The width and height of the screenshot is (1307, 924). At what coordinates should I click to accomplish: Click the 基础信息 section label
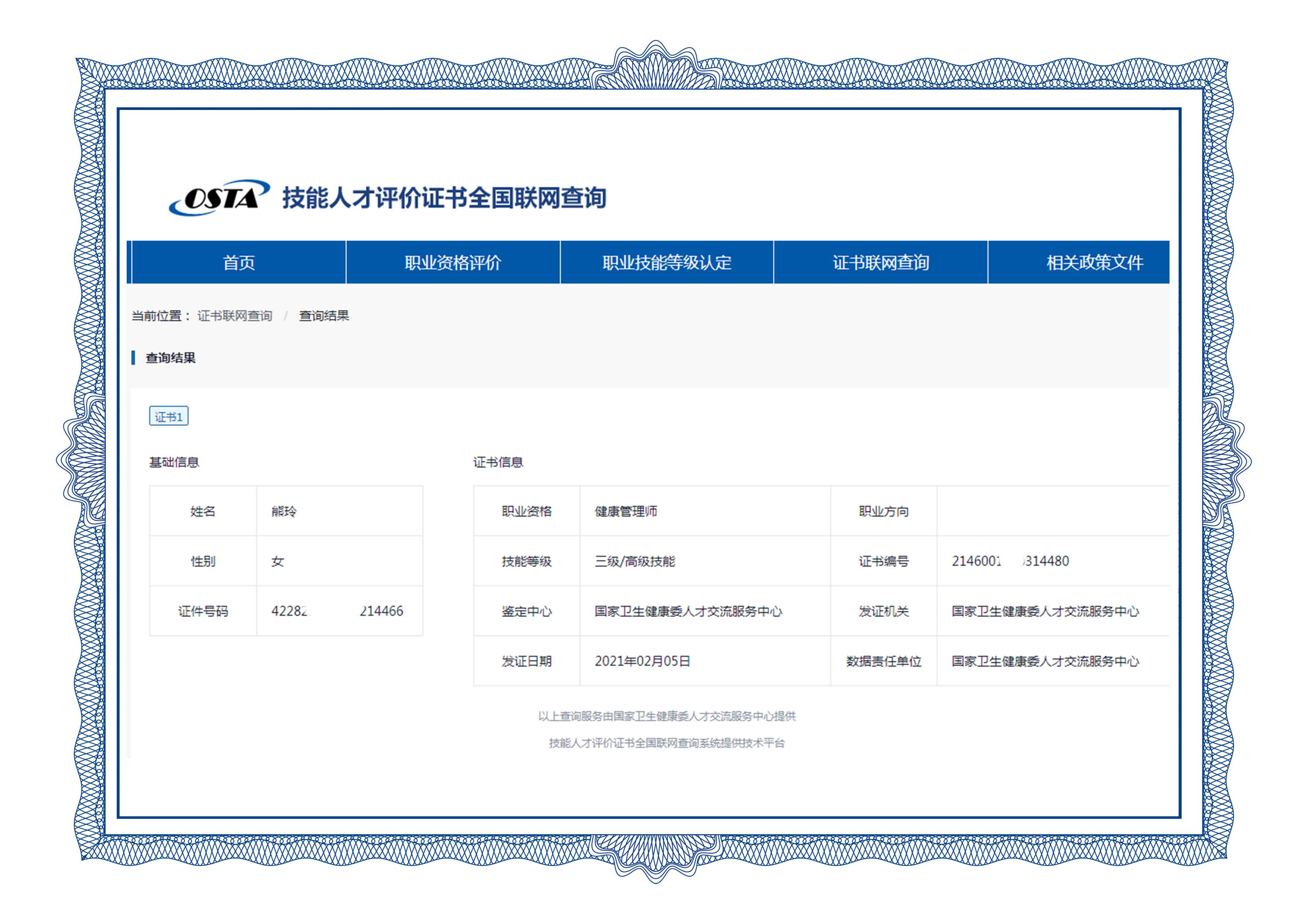click(174, 462)
